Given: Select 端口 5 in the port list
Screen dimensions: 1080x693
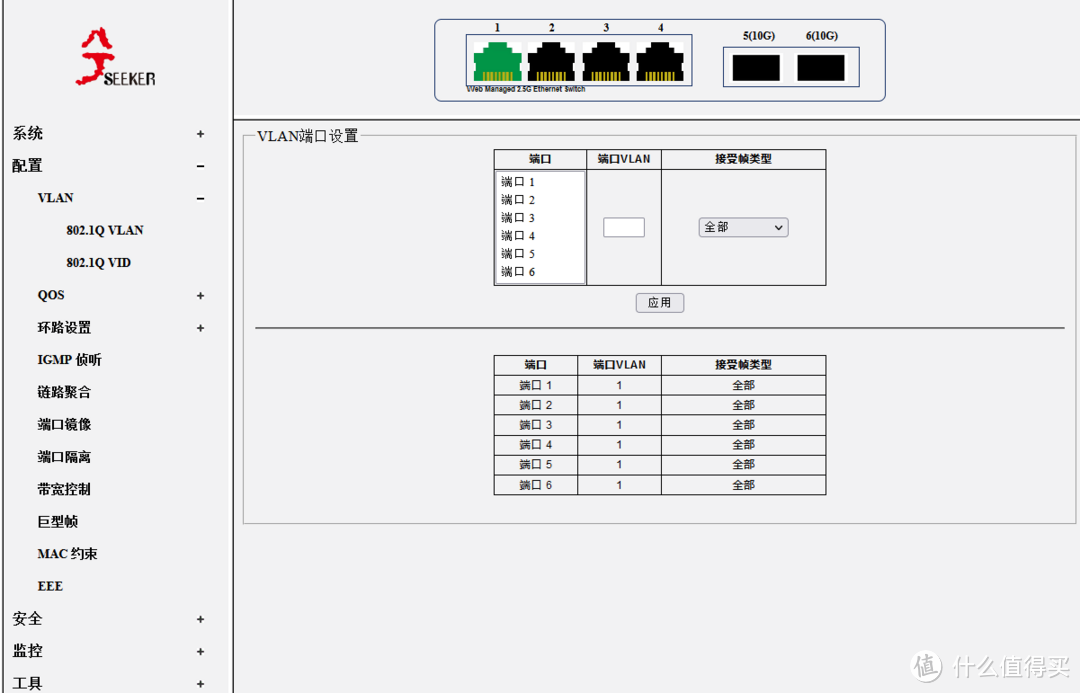Looking at the screenshot, I should coord(540,254).
